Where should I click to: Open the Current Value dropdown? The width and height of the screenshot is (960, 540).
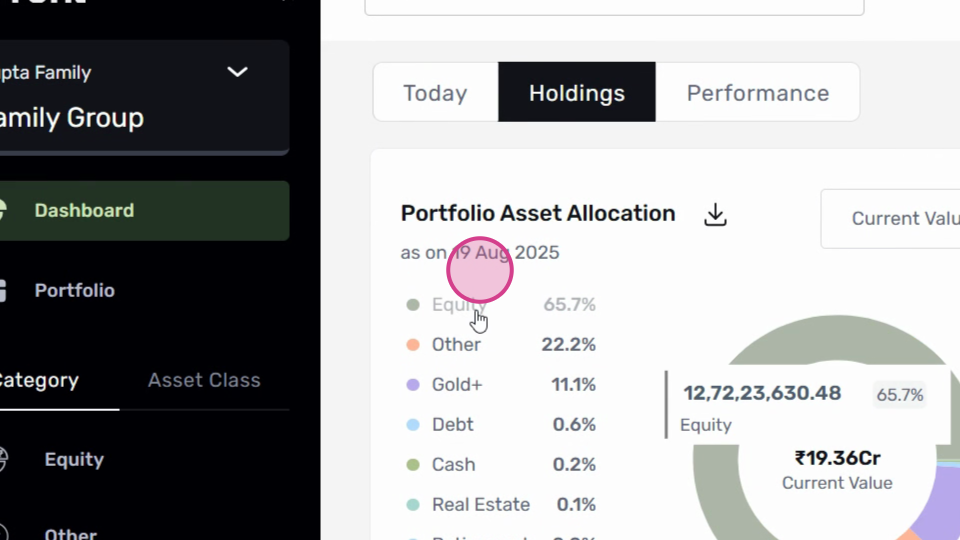coord(891,219)
